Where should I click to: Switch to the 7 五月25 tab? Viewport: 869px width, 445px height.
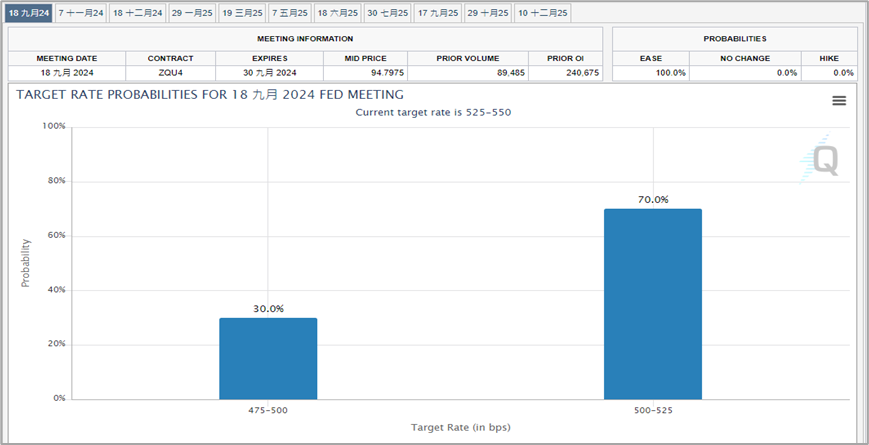290,13
